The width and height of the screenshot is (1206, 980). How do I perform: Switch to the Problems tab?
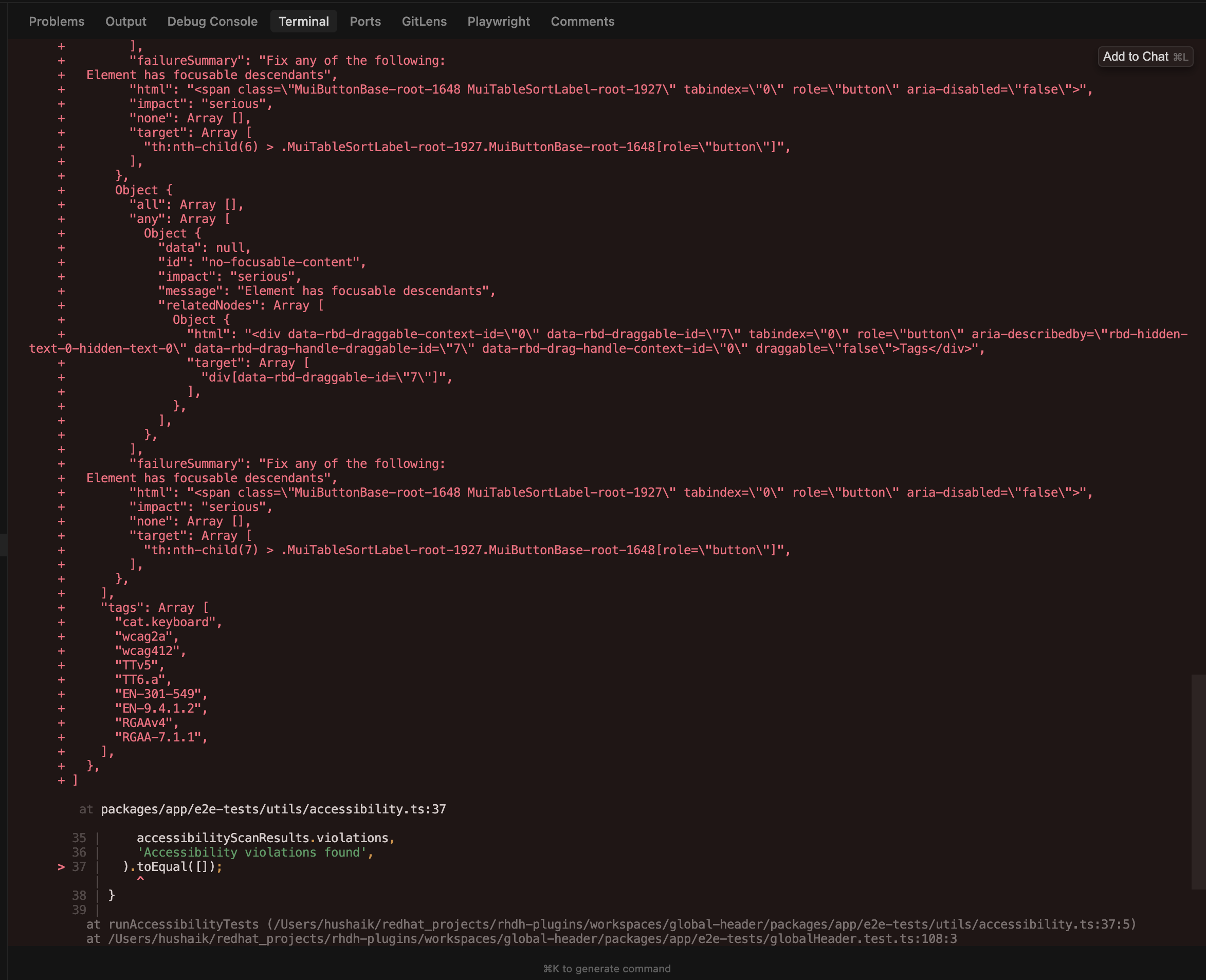coord(57,22)
